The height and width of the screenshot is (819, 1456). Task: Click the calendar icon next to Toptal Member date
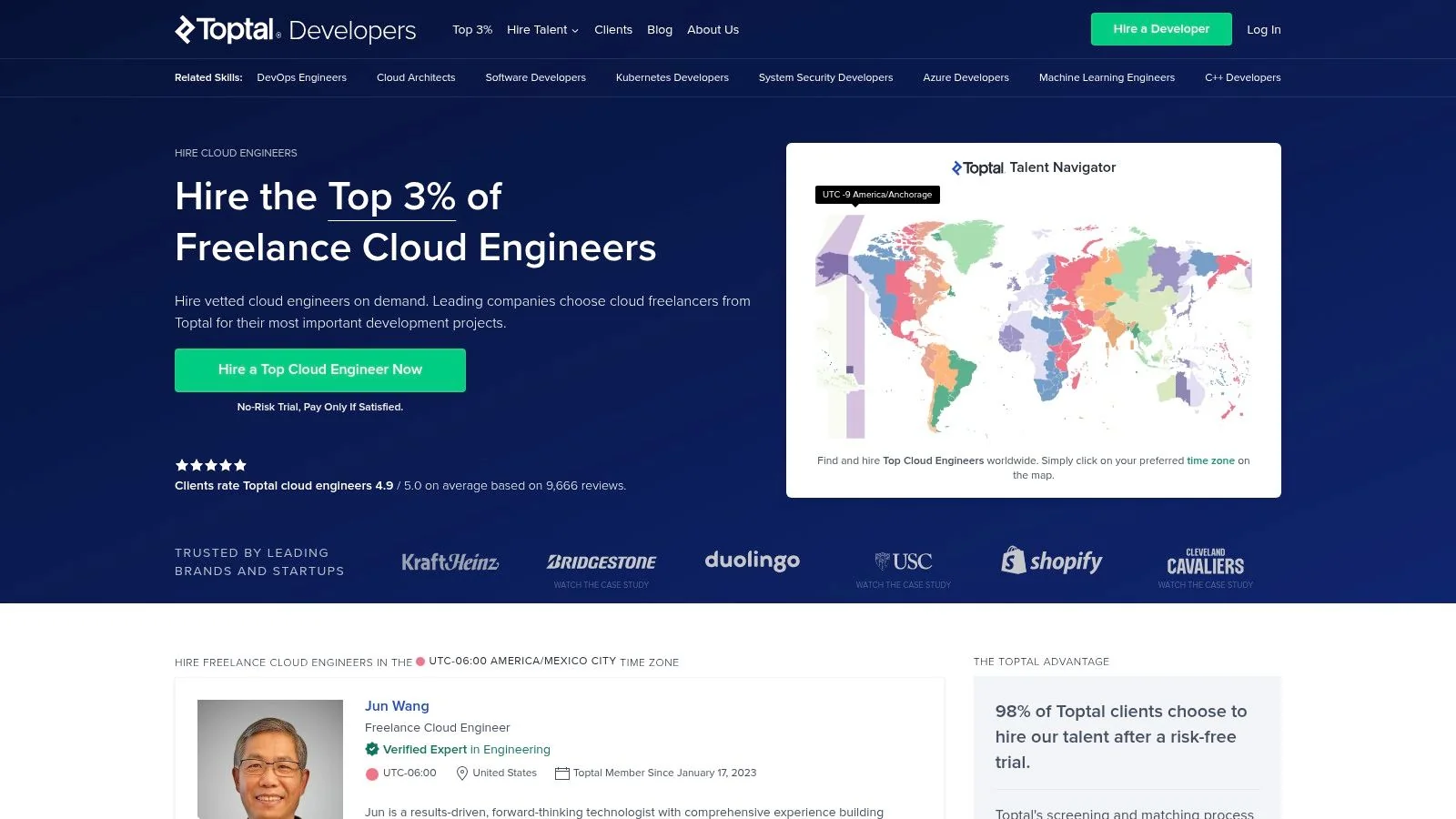pyautogui.click(x=563, y=773)
